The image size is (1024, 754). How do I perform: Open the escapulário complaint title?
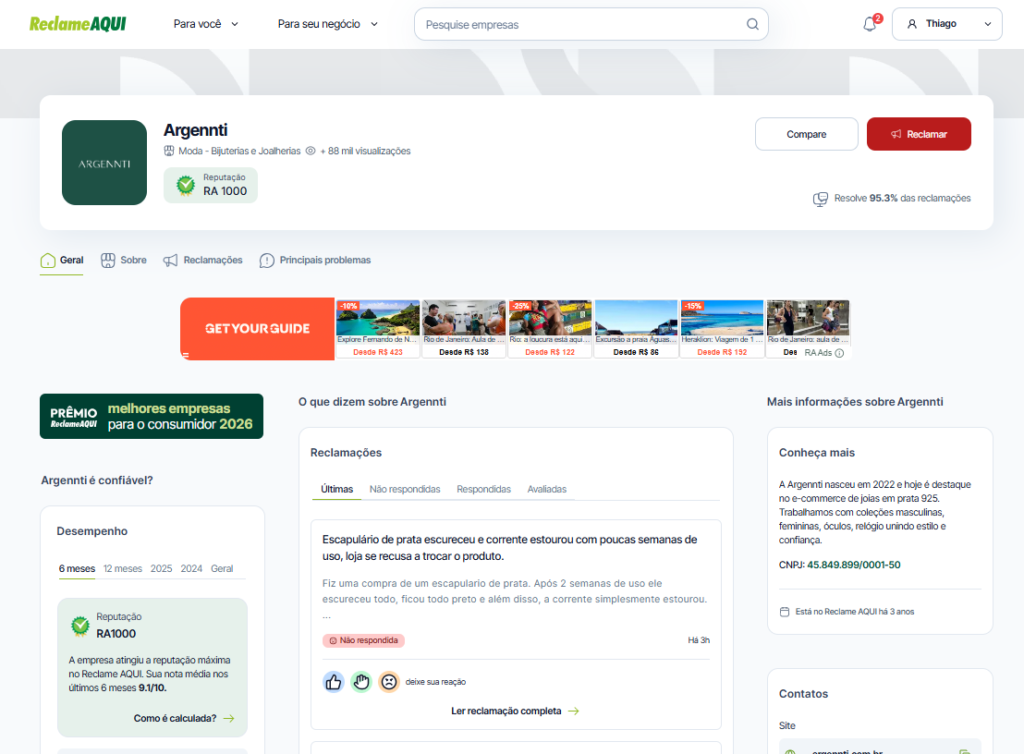coord(509,548)
